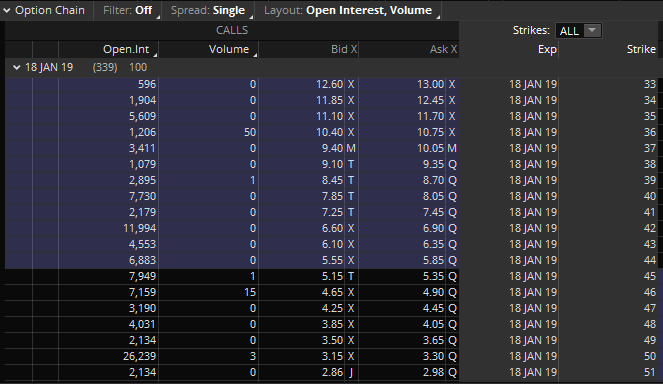This screenshot has height=384, width=663.
Task: Select bid price 3.50 for strike 49
Action: coord(332,341)
